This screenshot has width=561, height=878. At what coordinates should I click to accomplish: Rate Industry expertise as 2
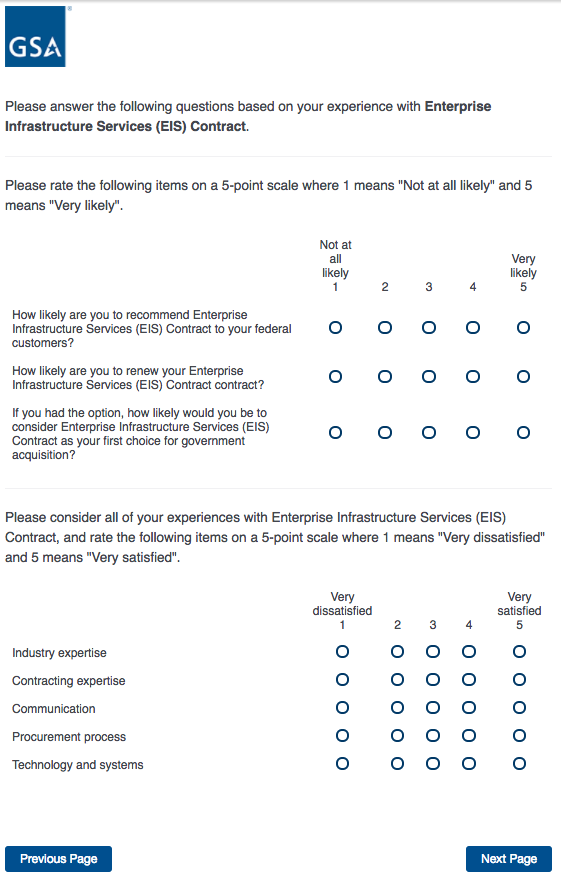(x=398, y=652)
